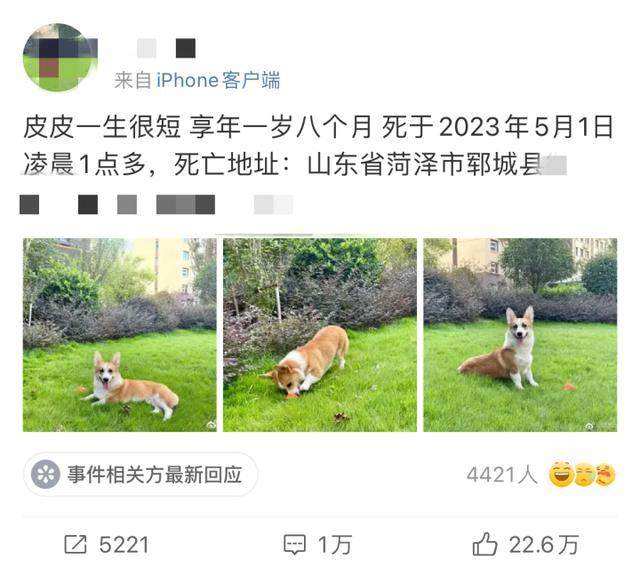Tap the 1万 comment count
This screenshot has height=566, width=640.
(335, 545)
